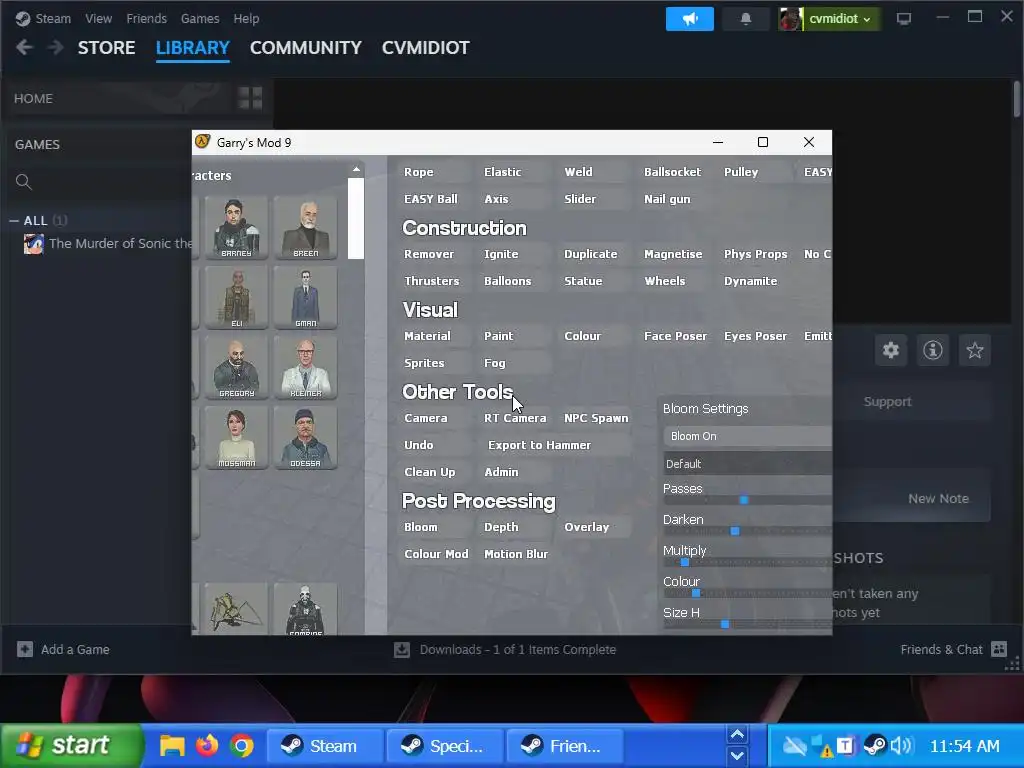Spawn the Eli character
This screenshot has width=1024, height=768.
(236, 297)
